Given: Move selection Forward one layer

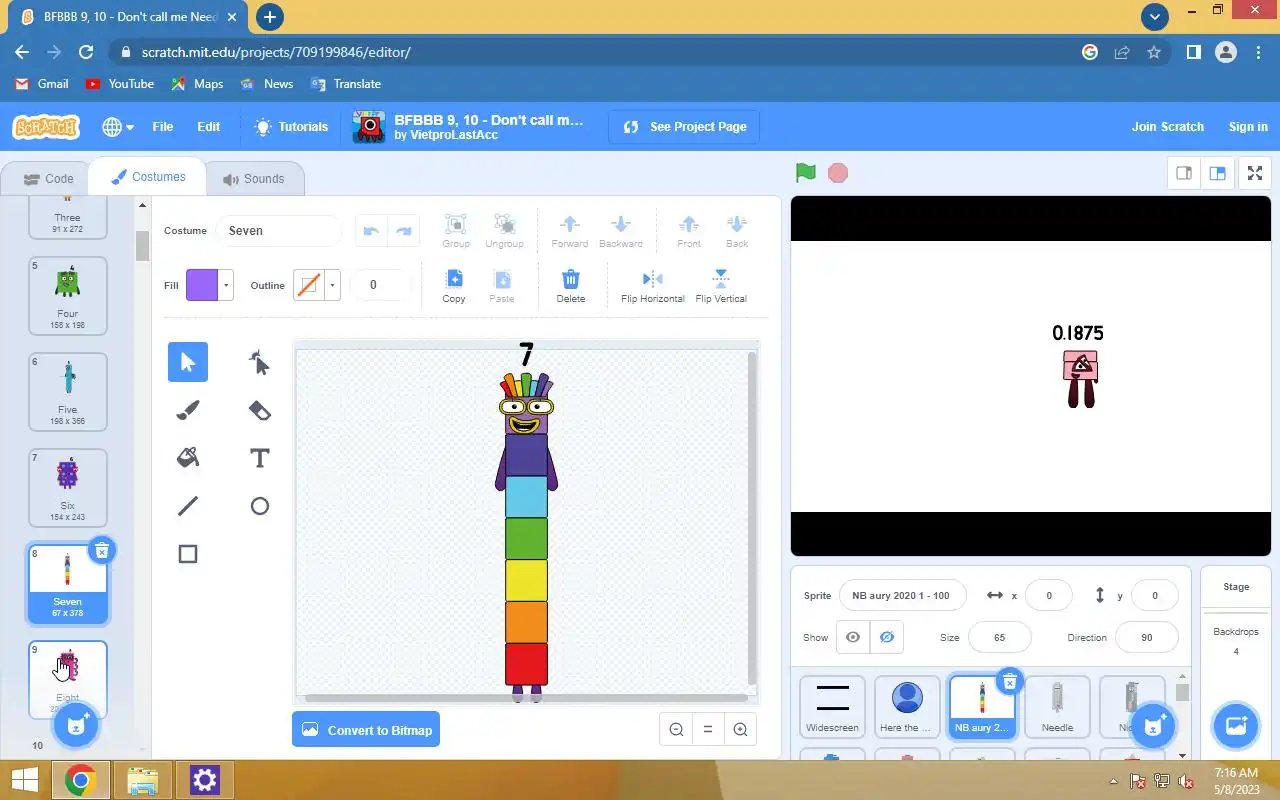Looking at the screenshot, I should [570, 230].
